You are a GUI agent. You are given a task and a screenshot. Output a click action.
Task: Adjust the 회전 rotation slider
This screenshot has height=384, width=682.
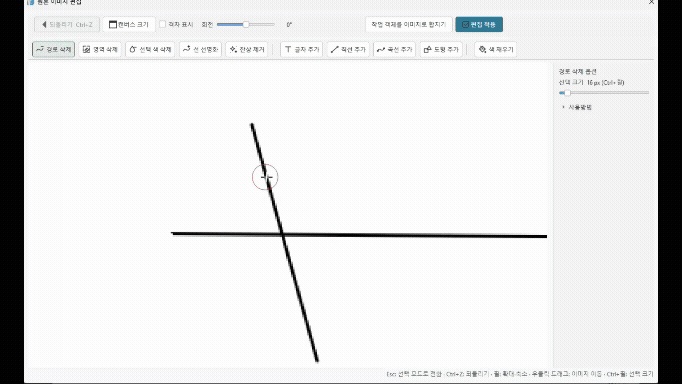coord(246,24)
